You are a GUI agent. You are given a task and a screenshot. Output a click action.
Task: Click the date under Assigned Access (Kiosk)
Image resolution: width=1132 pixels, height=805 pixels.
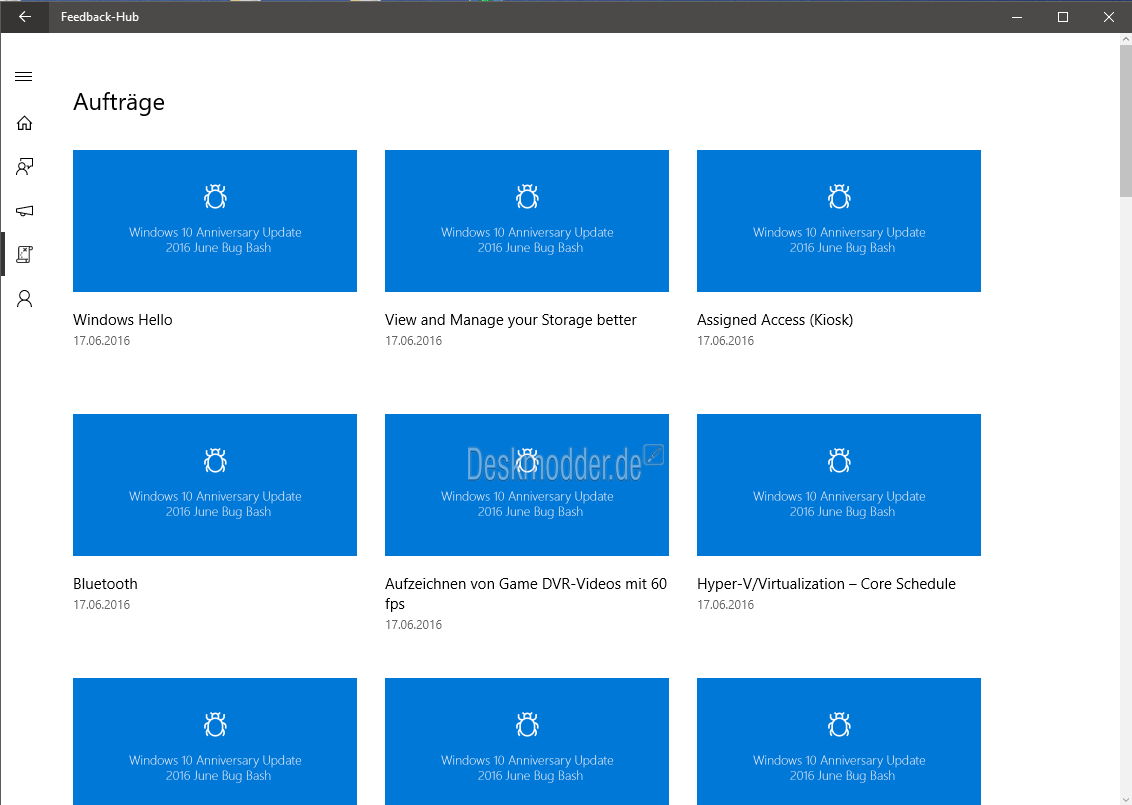(725, 341)
